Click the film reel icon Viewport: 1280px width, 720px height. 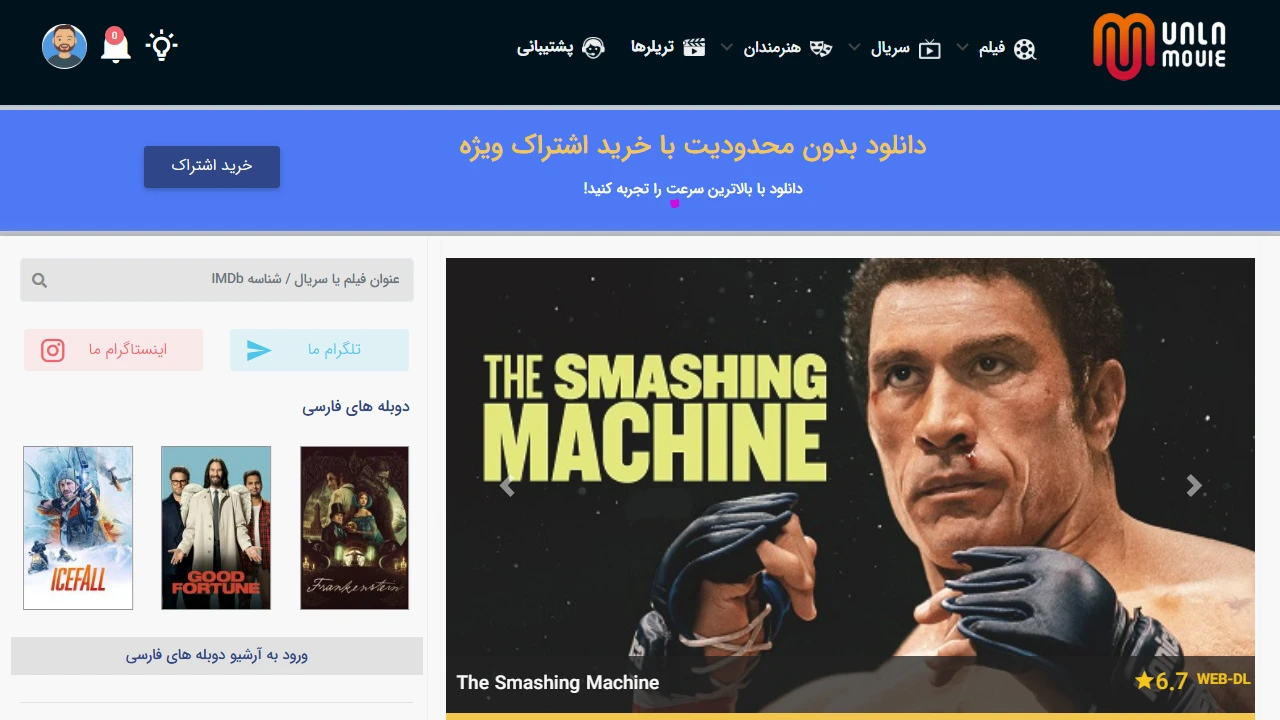pyautogui.click(x=1025, y=49)
